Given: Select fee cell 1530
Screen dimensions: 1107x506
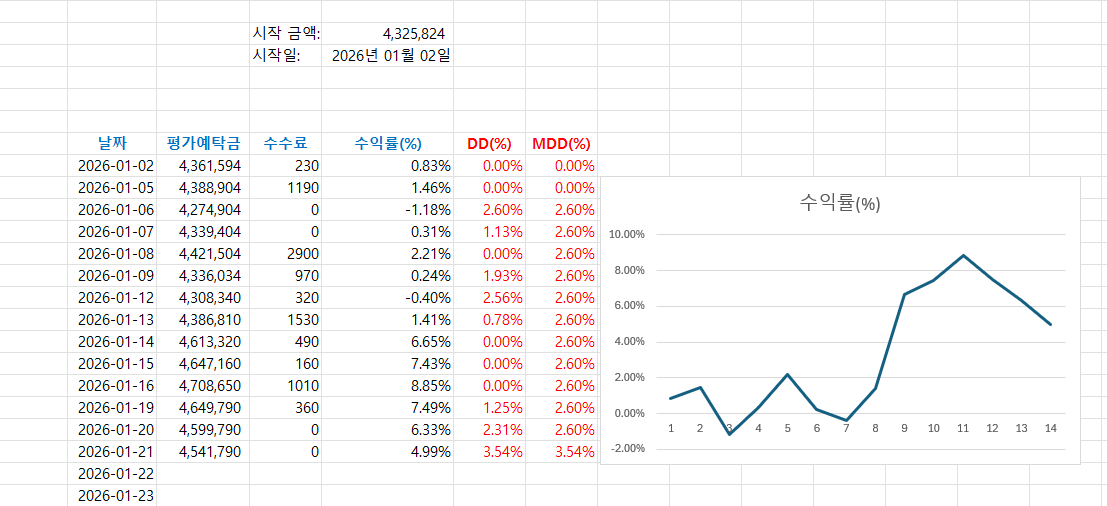Looking at the screenshot, I should coord(304,320).
